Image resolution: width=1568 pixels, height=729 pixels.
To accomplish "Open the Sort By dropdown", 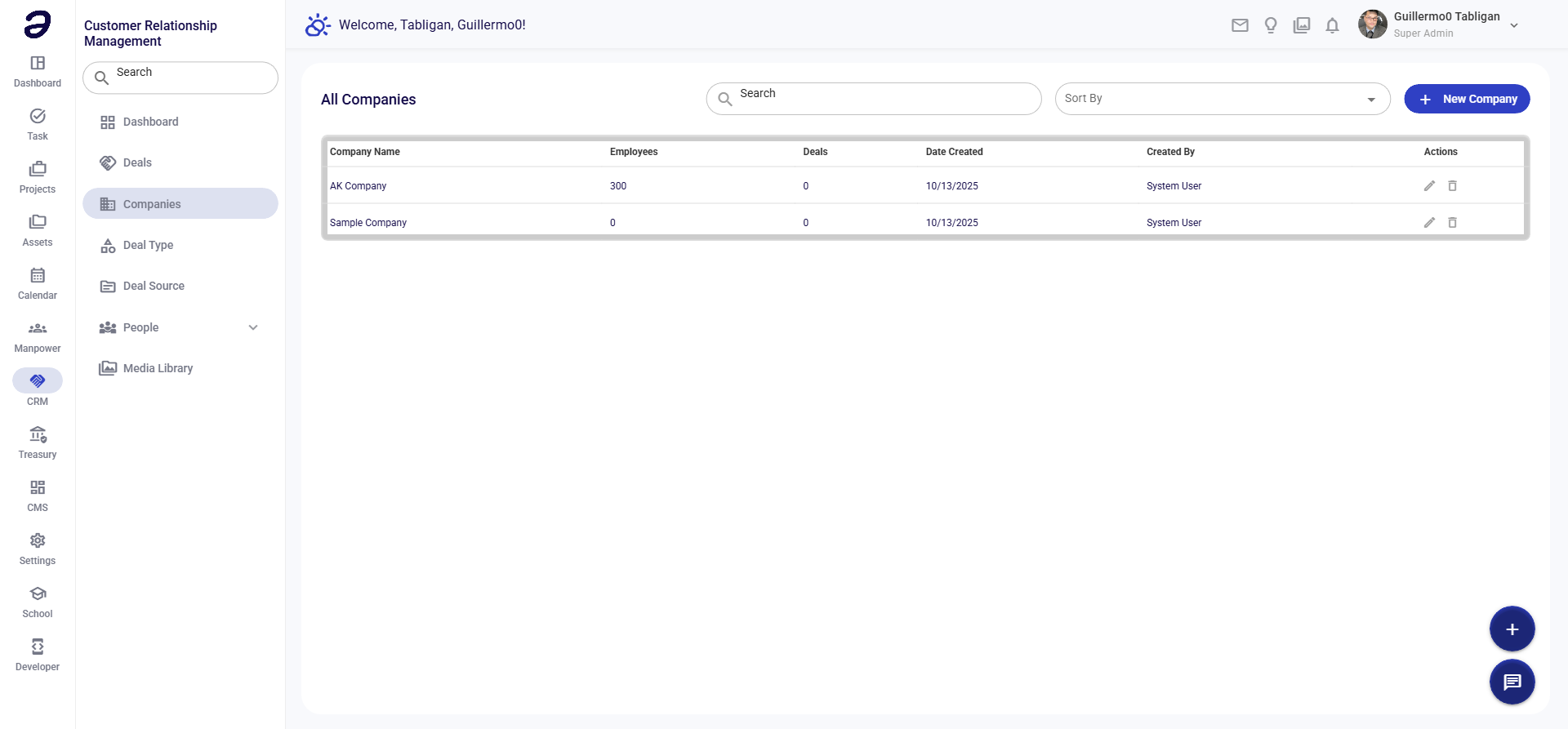I will tap(1222, 99).
